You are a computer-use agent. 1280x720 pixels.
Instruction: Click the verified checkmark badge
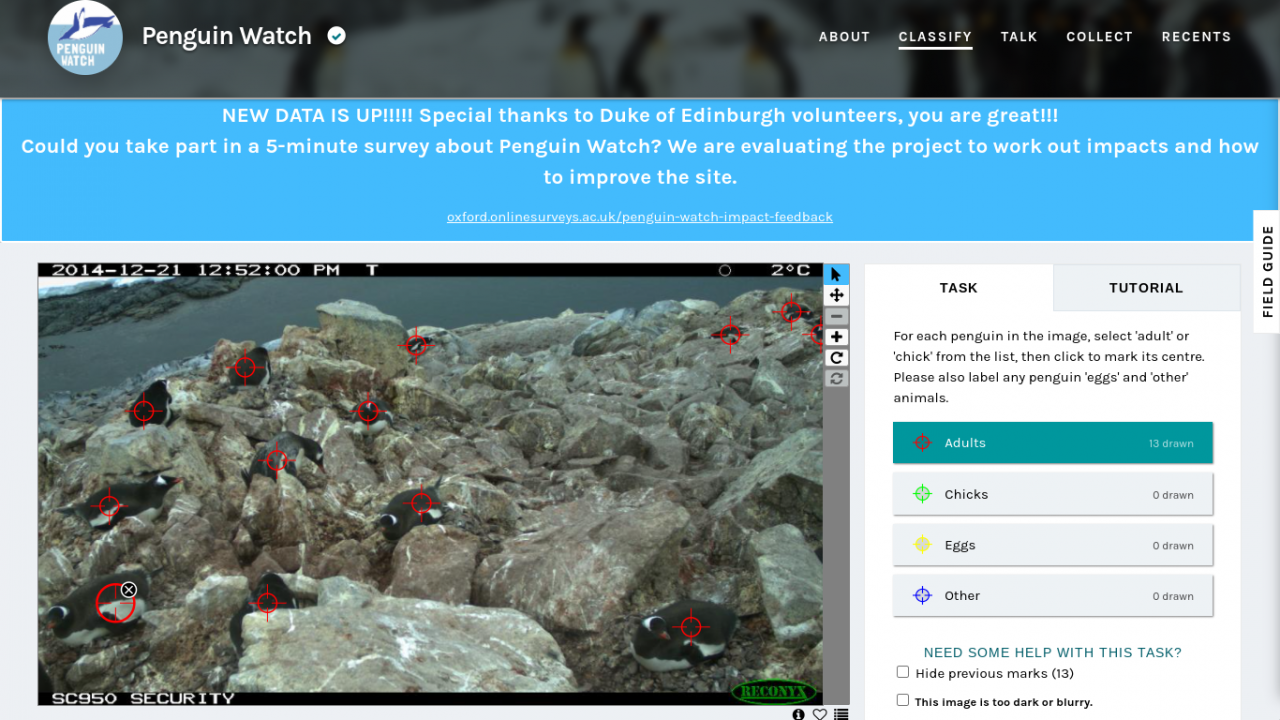click(x=337, y=36)
